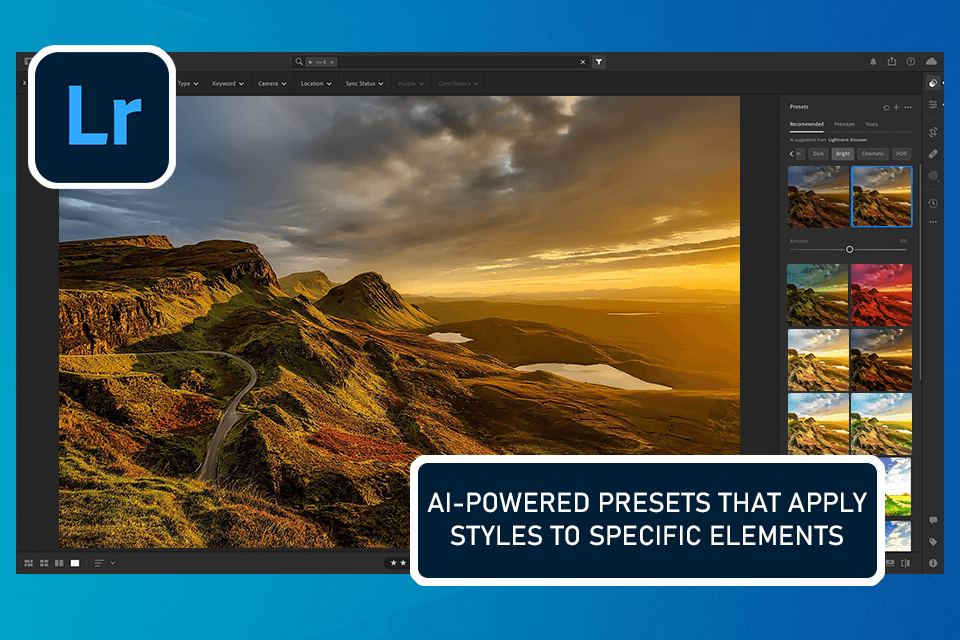This screenshot has width=960, height=640.
Task: Click the search magnifier icon
Action: (299, 61)
